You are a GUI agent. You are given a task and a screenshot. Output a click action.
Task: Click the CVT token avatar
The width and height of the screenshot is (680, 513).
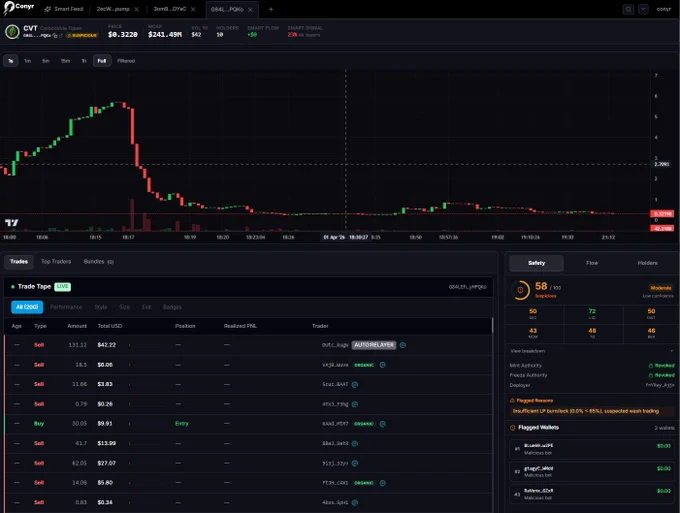coord(12,32)
